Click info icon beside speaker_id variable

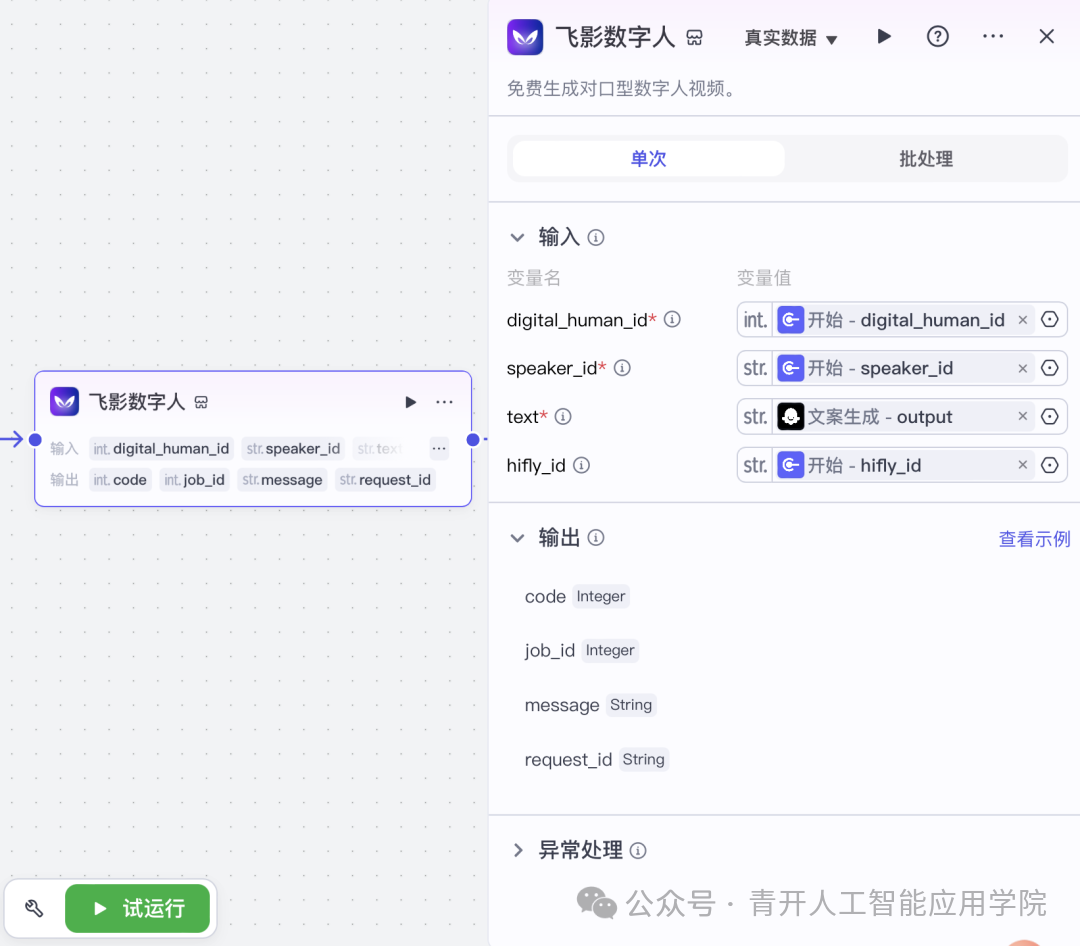pyautogui.click(x=622, y=368)
